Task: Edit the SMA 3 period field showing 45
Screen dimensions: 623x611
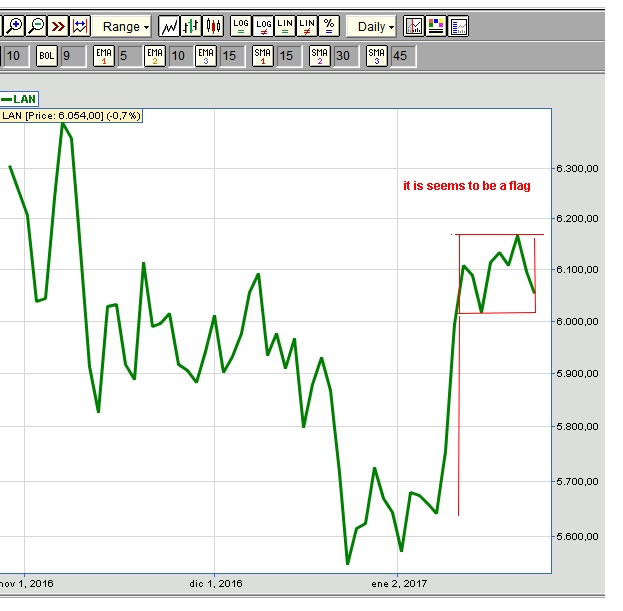Action: point(403,56)
